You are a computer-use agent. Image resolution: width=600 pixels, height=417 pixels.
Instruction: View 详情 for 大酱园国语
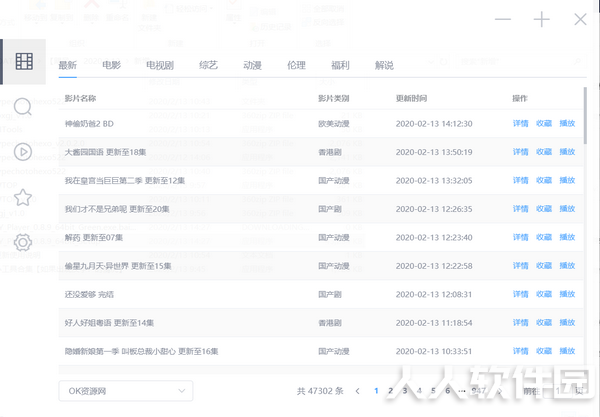pyautogui.click(x=521, y=152)
